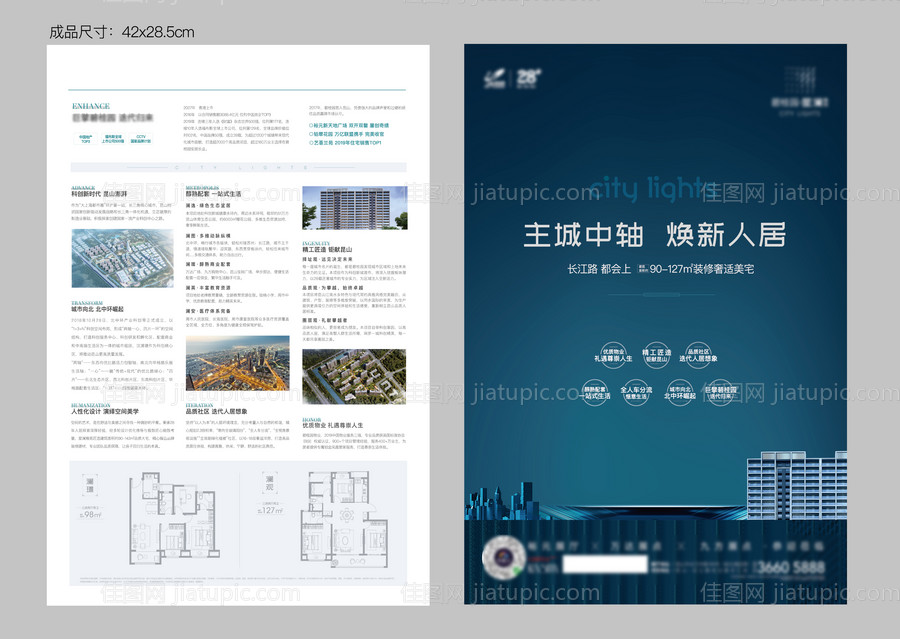Click the 主城中轴 焕新人居 headline

pyautogui.click(x=655, y=235)
